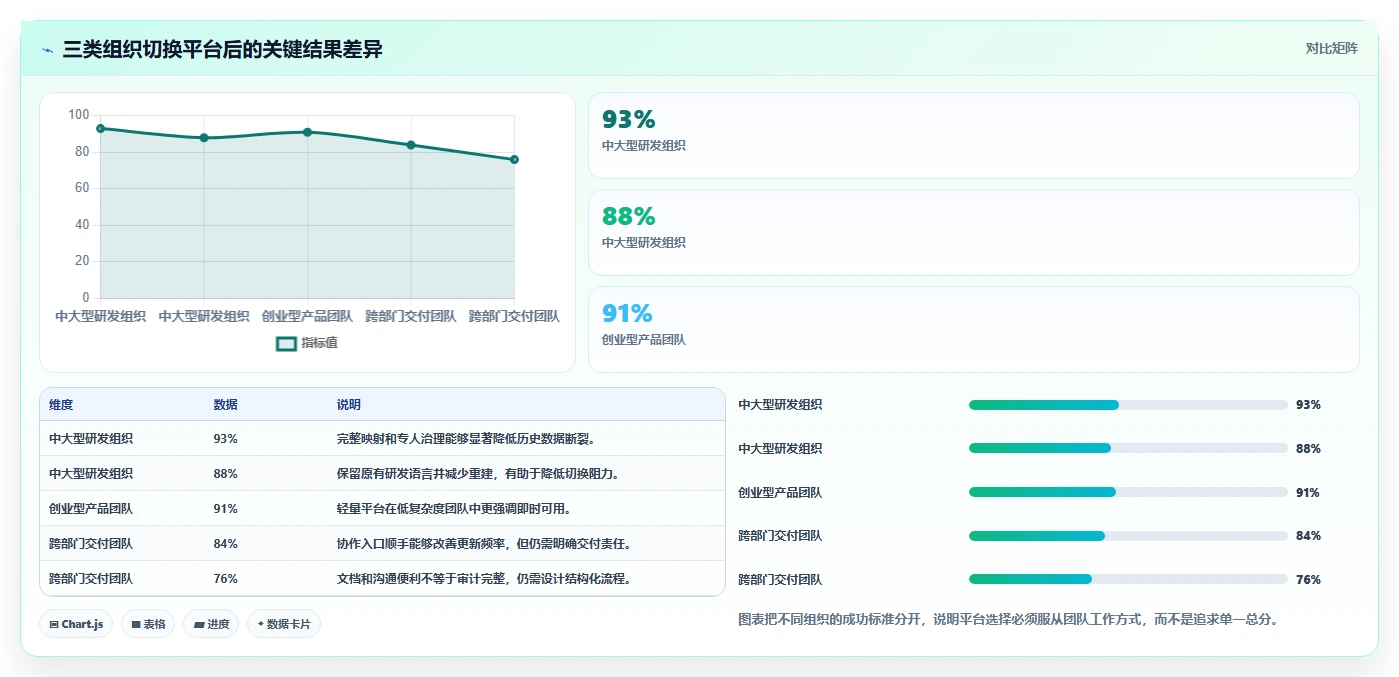The height and width of the screenshot is (677, 1399).
Task: Click the progress bar labeled 88%
Action: 1128,448
